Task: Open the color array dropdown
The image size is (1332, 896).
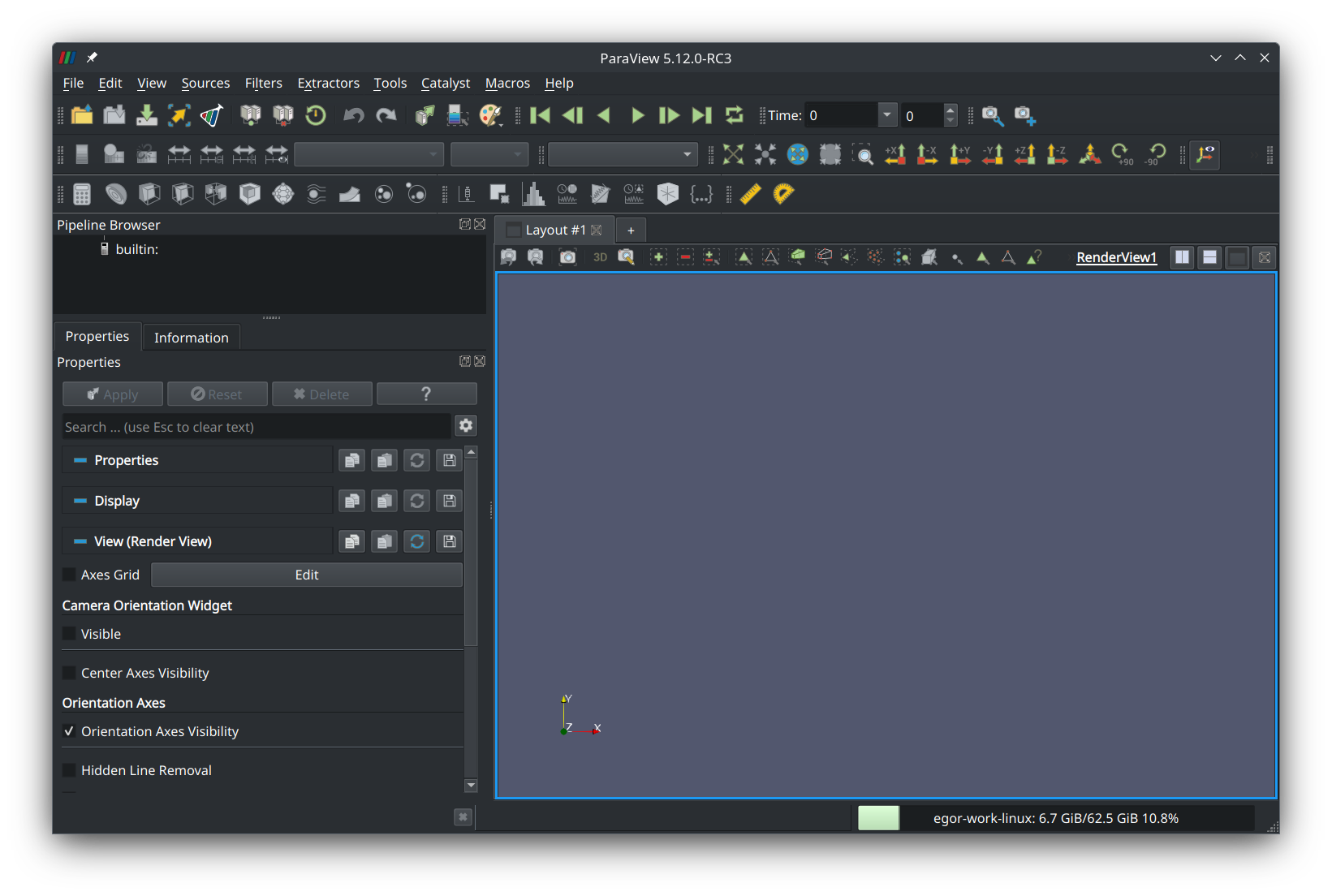Action: 369,154
